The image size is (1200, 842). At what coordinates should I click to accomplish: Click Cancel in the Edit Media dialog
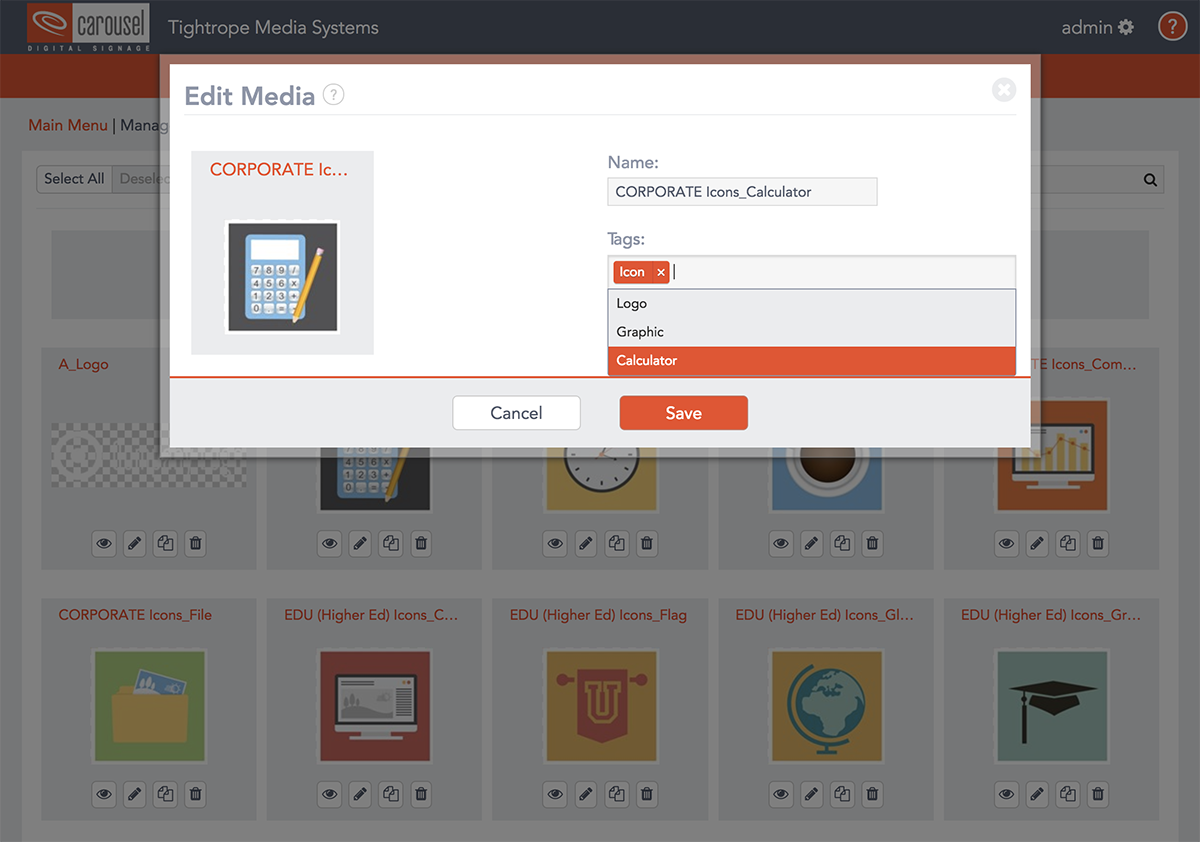pos(516,413)
